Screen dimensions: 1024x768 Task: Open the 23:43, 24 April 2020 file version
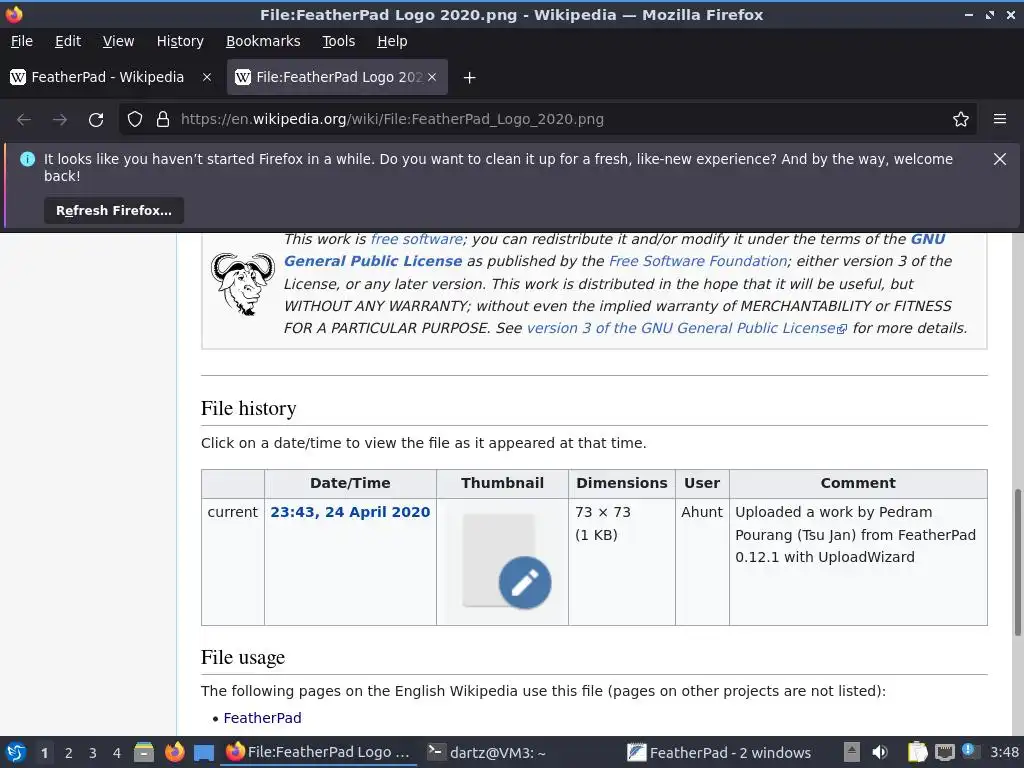coord(350,512)
